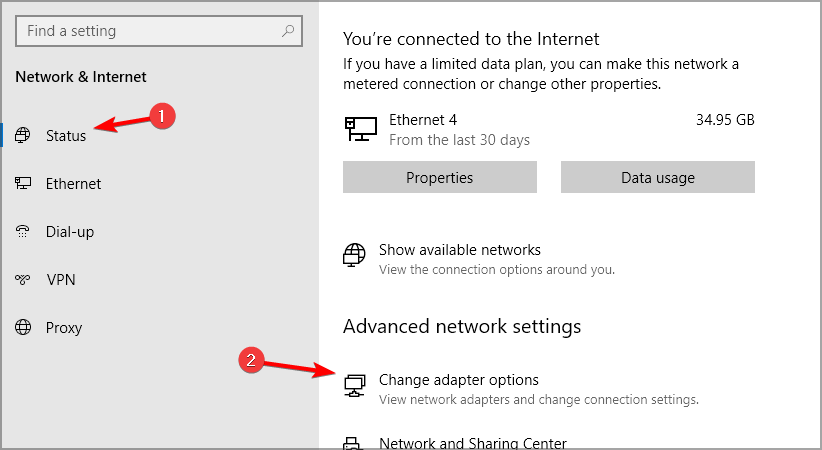Open the Status page
This screenshot has width=822, height=450.
[66, 136]
